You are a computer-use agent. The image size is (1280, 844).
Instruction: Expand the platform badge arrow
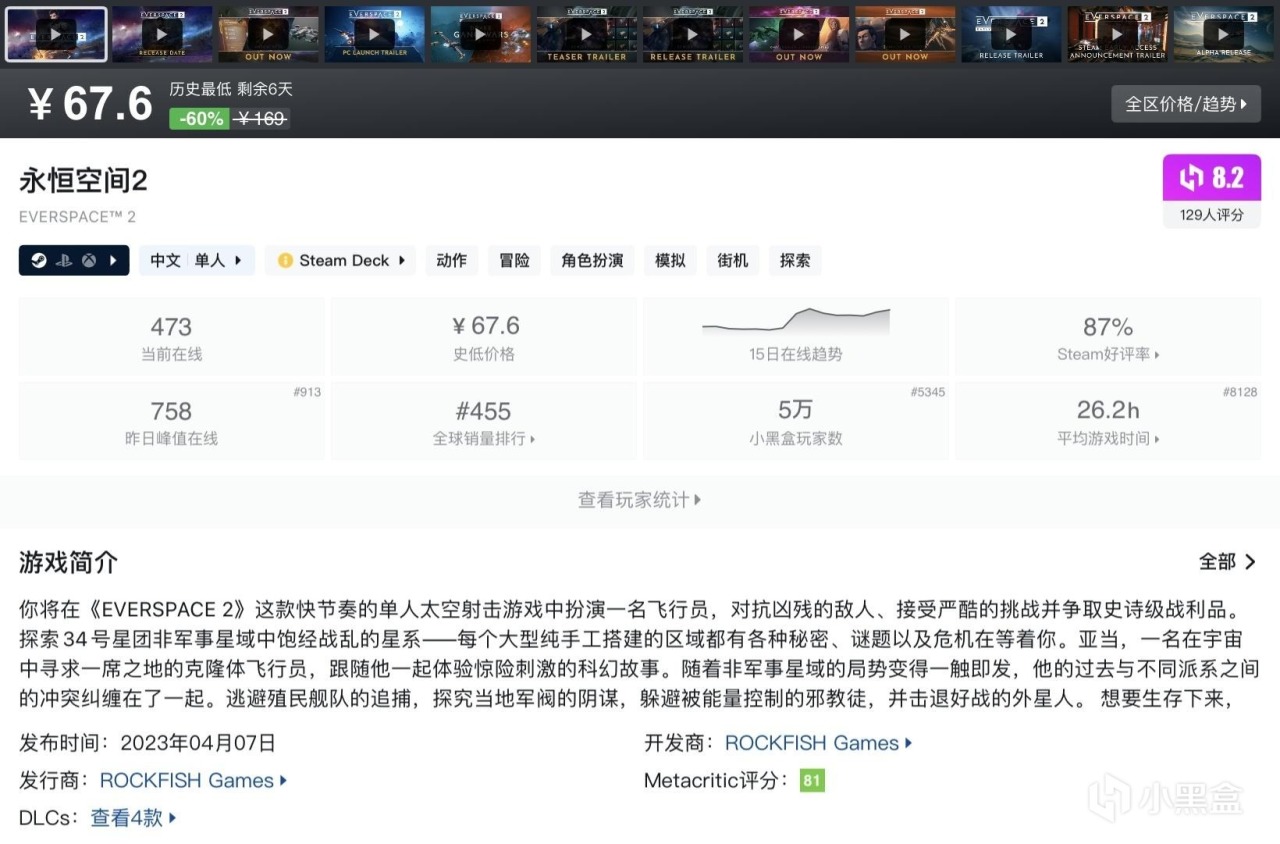113,261
